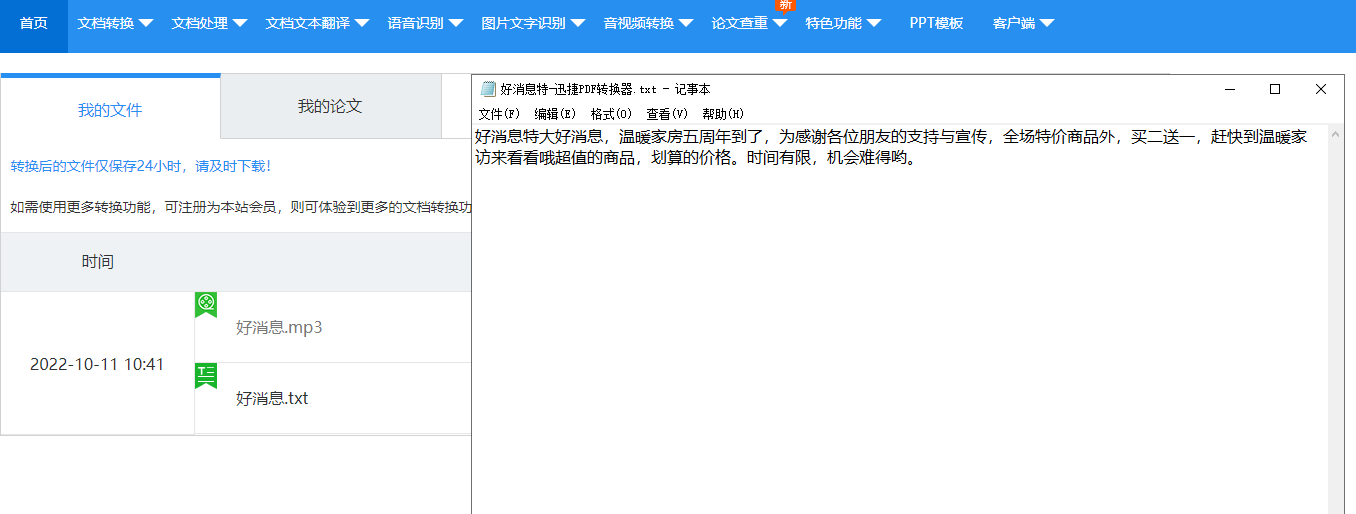Open the 音视频转换 dropdown

(x=648, y=23)
